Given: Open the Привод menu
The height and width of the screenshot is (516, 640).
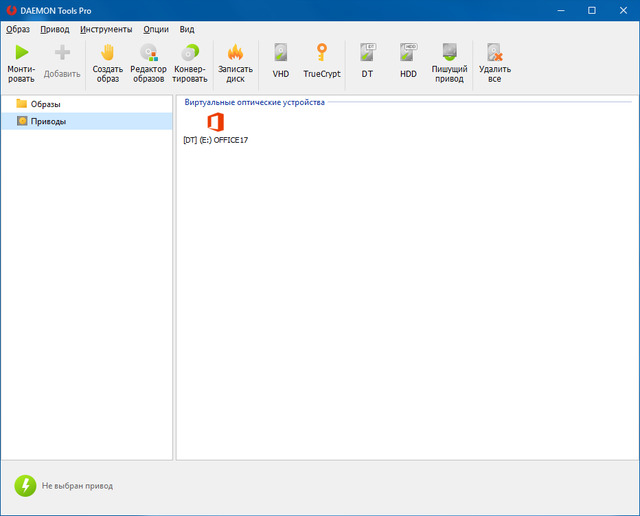Looking at the screenshot, I should point(55,29).
